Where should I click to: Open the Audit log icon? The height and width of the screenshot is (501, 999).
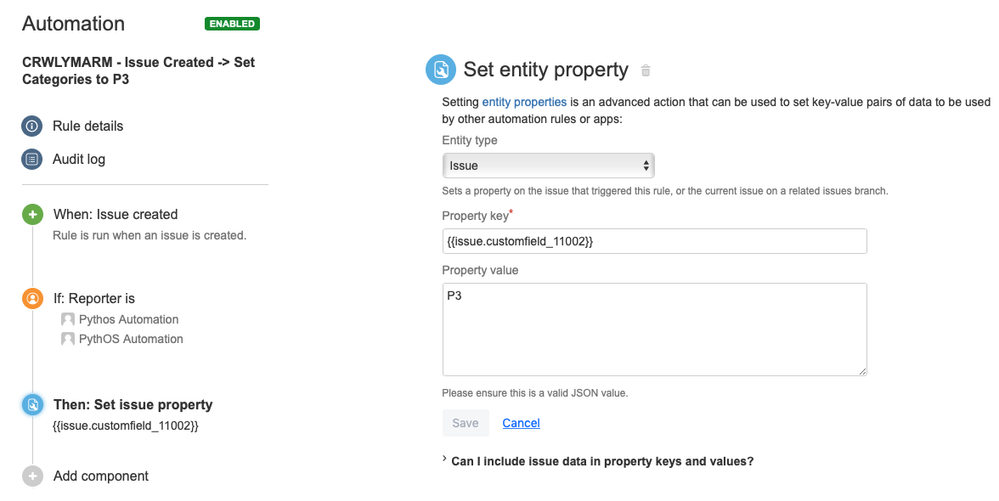point(32,159)
